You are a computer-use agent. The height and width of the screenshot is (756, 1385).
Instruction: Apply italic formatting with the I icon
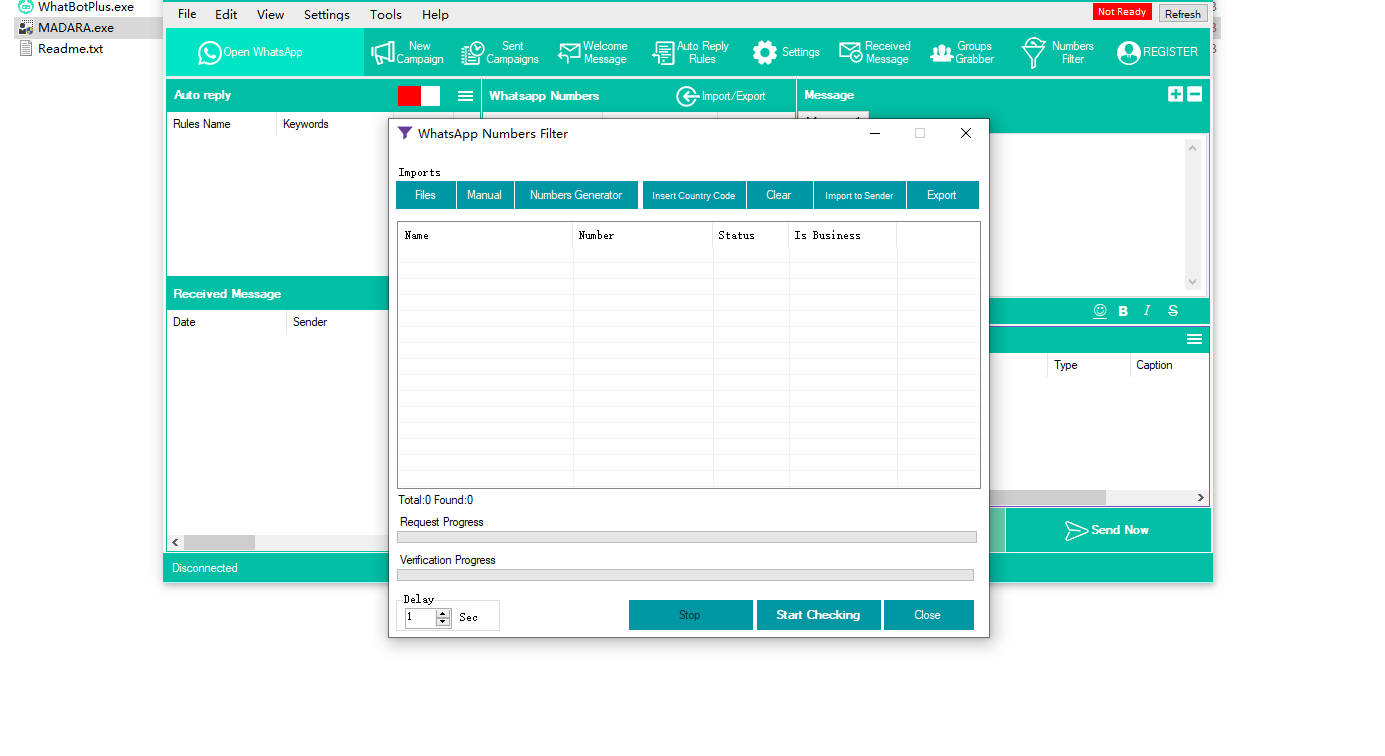pos(1147,311)
